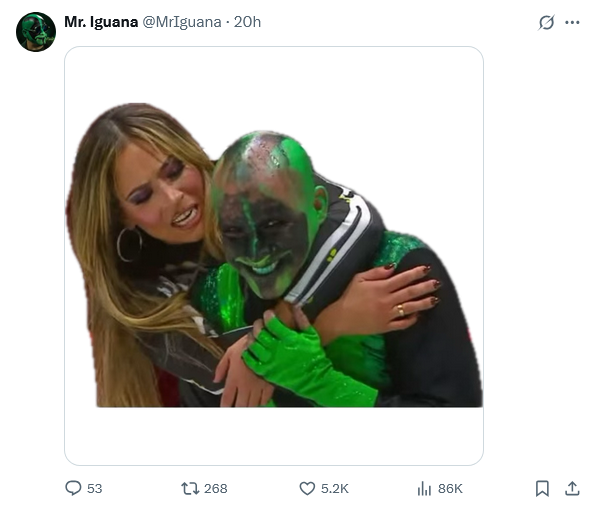Click the woman's face in the image
Image resolution: width=598 pixels, height=510 pixels.
(x=164, y=195)
